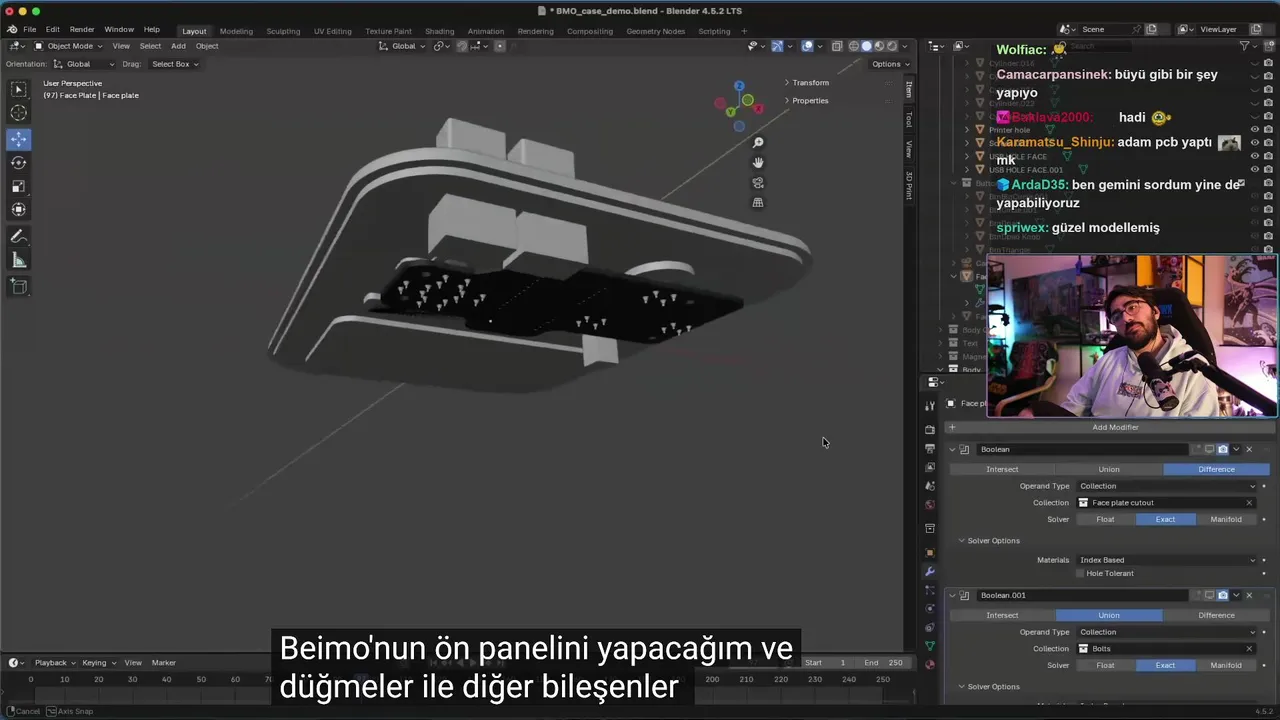Click the timeline End frame field
This screenshot has height=720, width=1280.
coord(885,663)
